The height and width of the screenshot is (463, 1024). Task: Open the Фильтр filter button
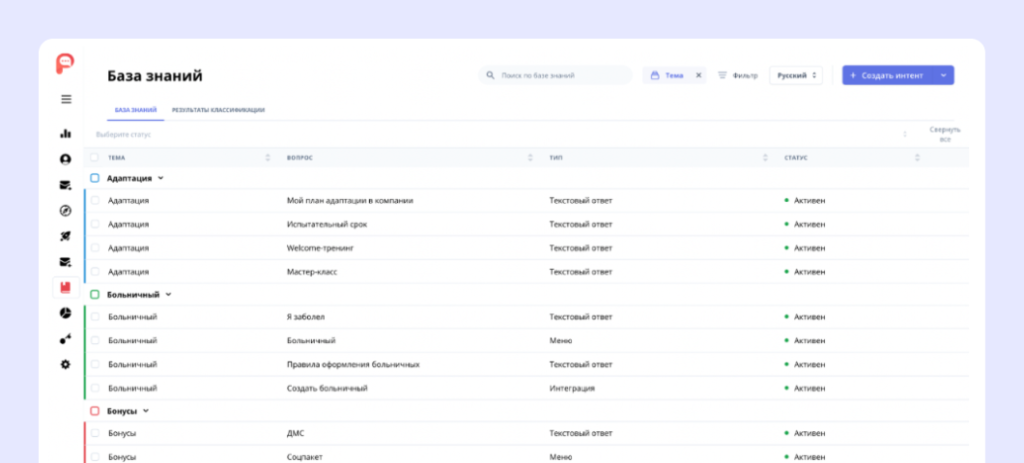(x=738, y=75)
